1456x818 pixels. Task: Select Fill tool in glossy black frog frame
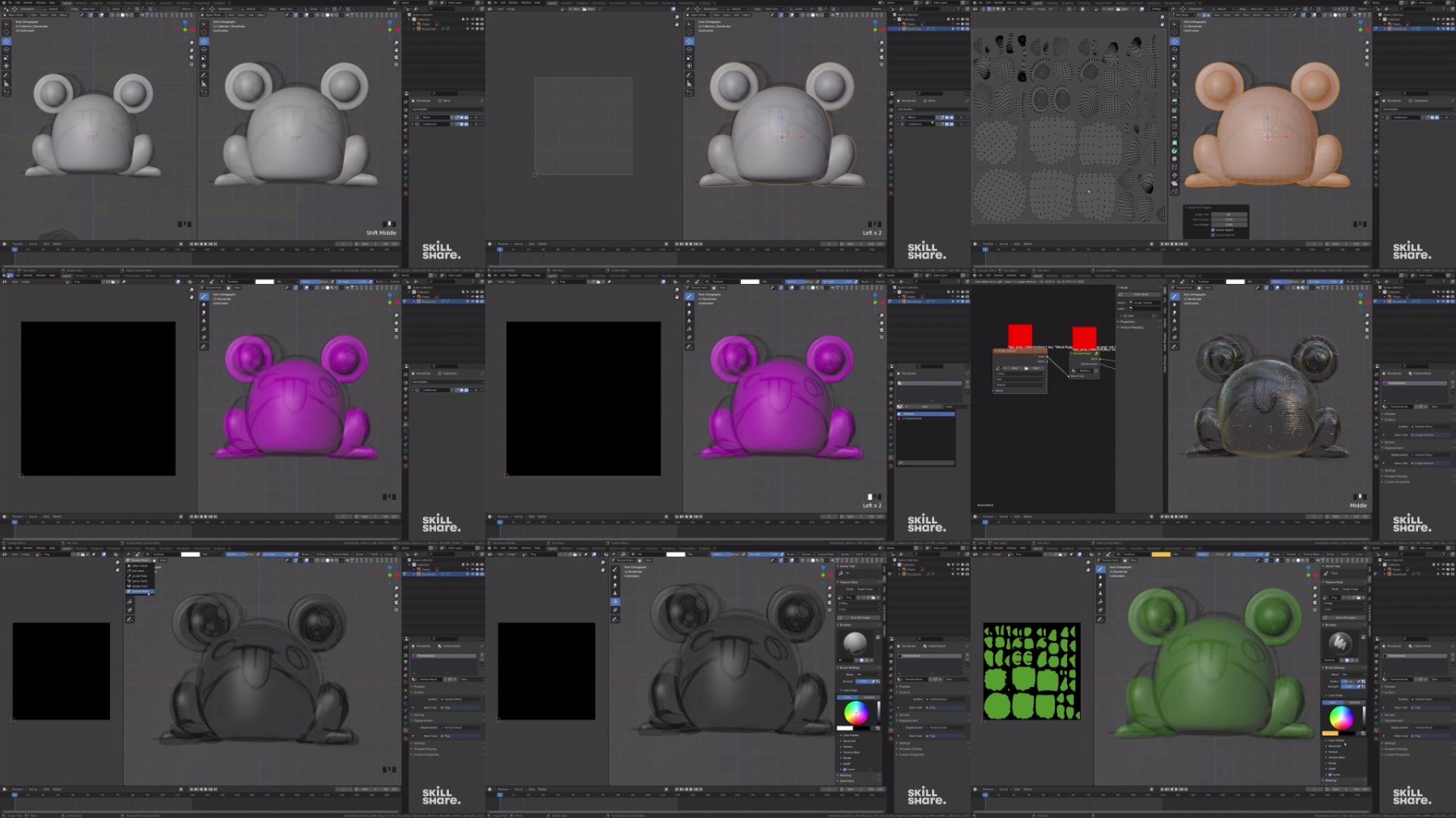tap(1175, 330)
